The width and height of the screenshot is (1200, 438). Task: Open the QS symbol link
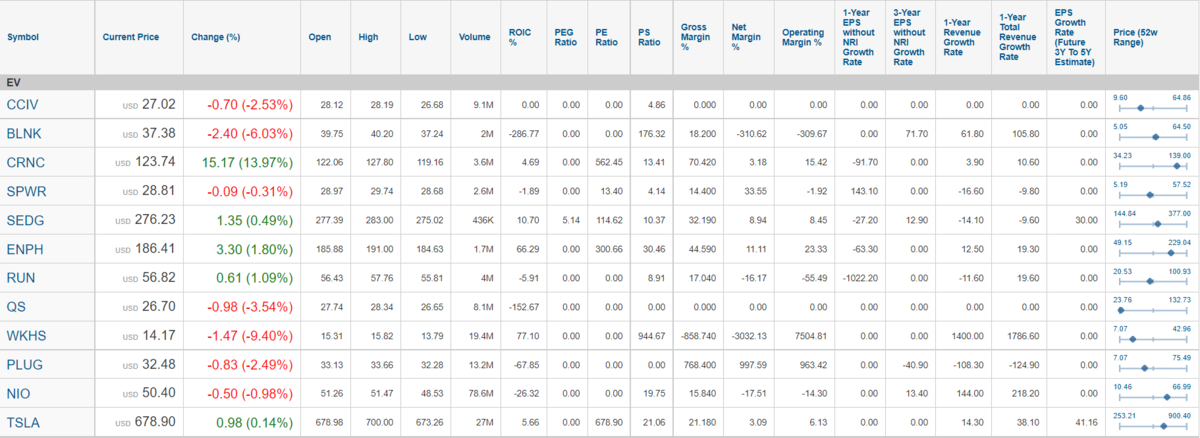tap(16, 307)
